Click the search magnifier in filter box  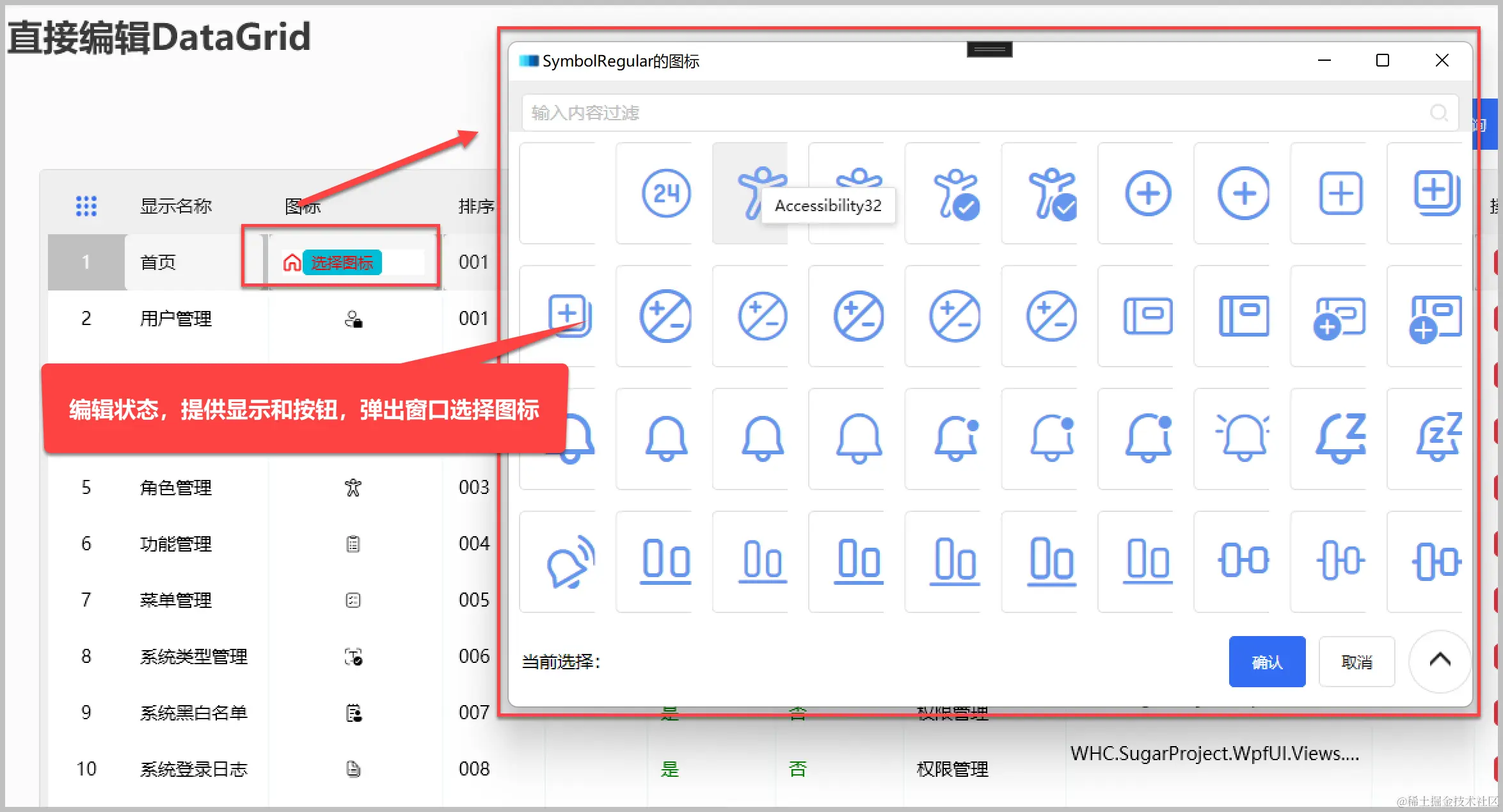pos(1439,113)
